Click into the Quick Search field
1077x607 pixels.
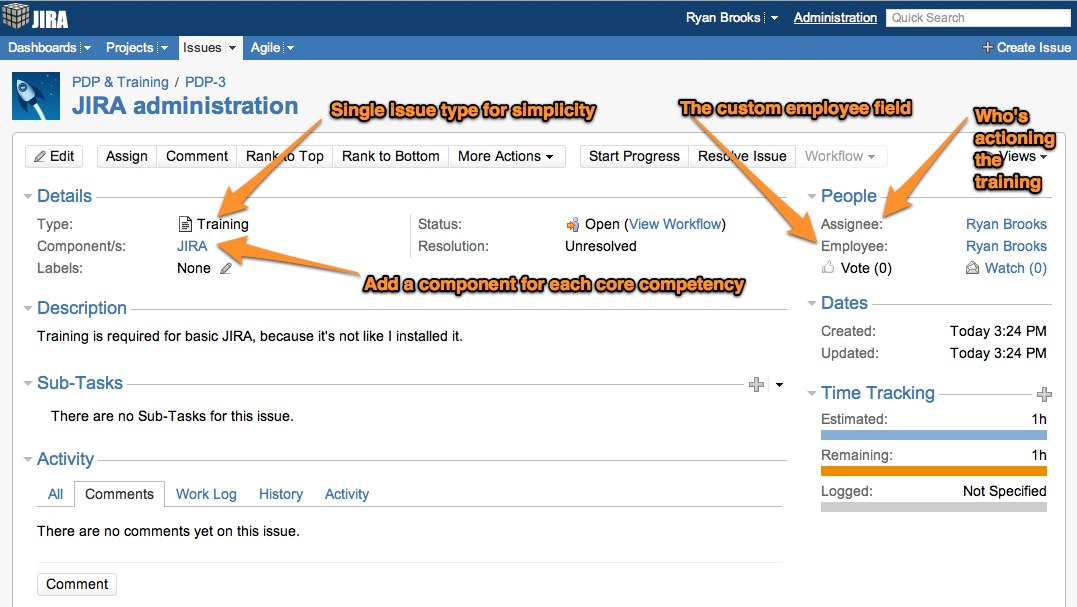click(979, 18)
